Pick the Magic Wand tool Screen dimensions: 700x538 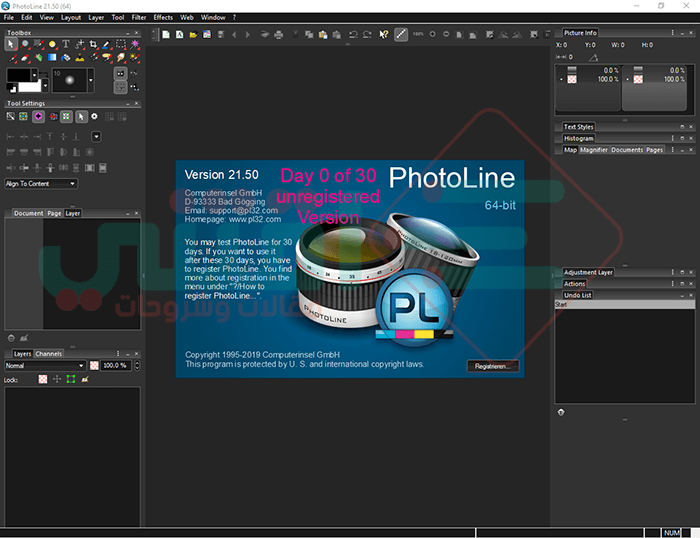click(134, 44)
